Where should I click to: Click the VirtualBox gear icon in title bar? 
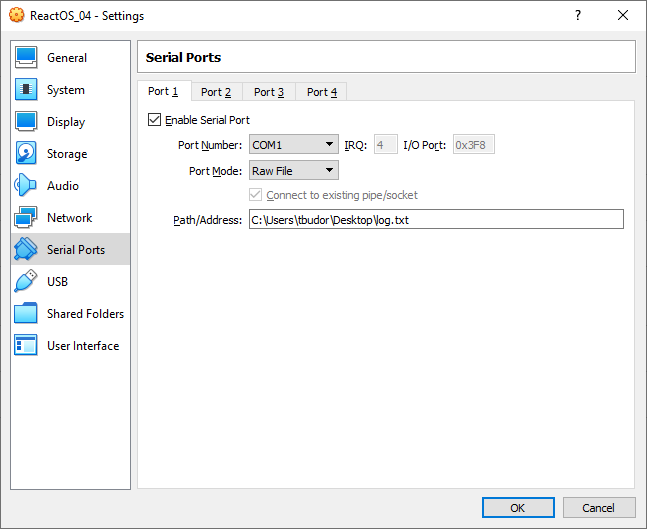17,15
